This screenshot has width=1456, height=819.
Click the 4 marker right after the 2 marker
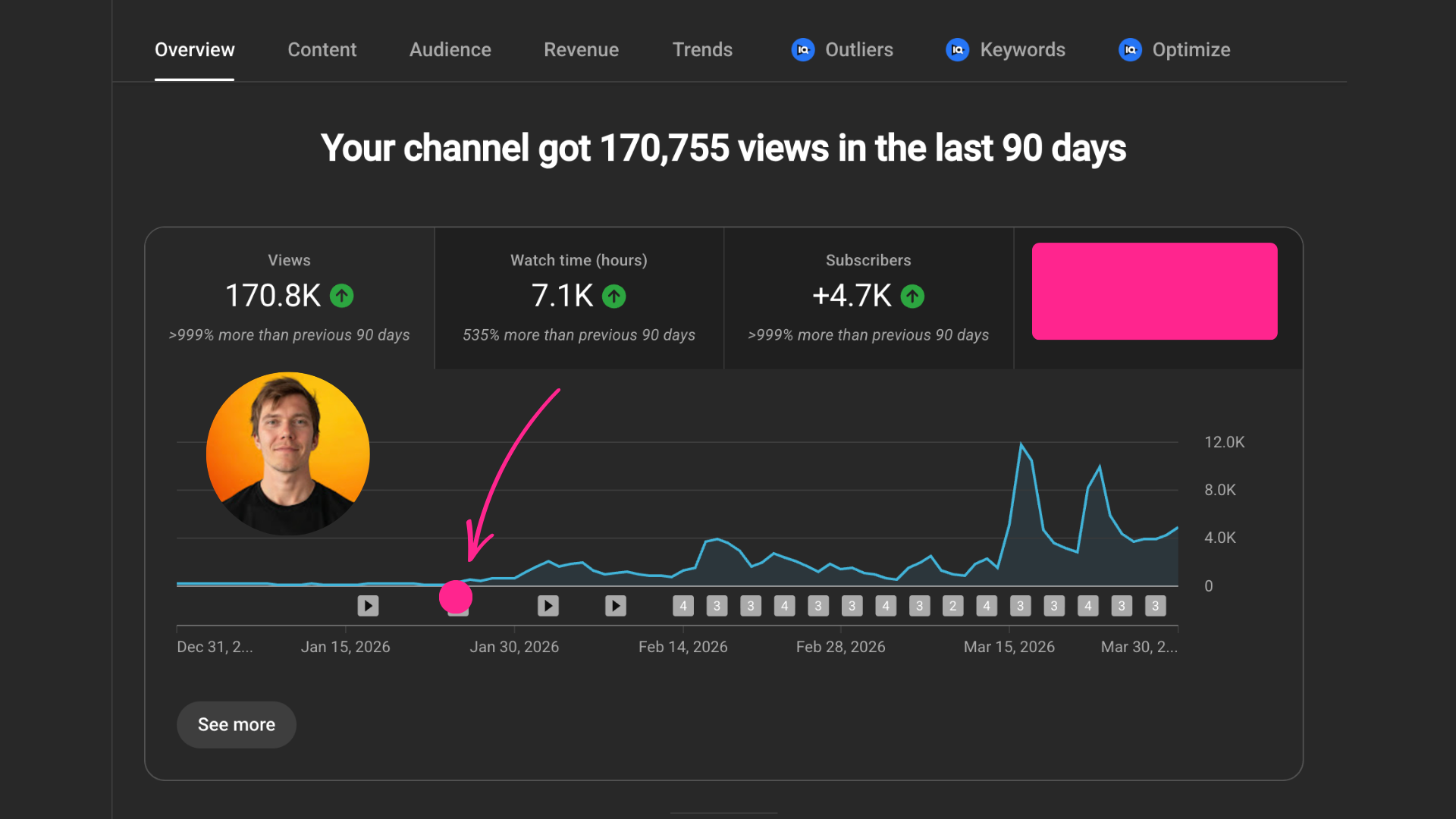987,606
